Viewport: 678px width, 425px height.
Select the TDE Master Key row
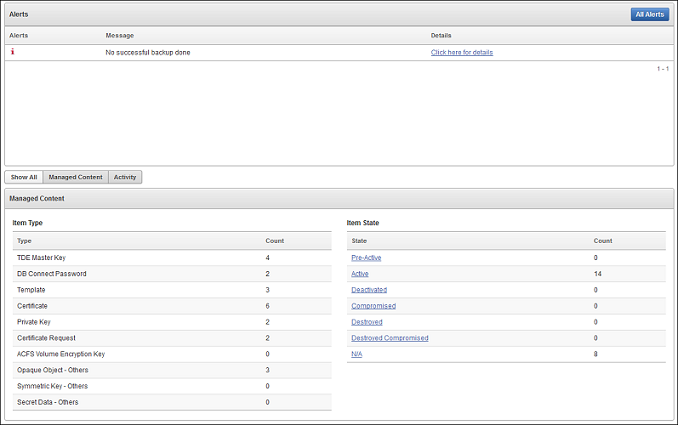coord(172,258)
